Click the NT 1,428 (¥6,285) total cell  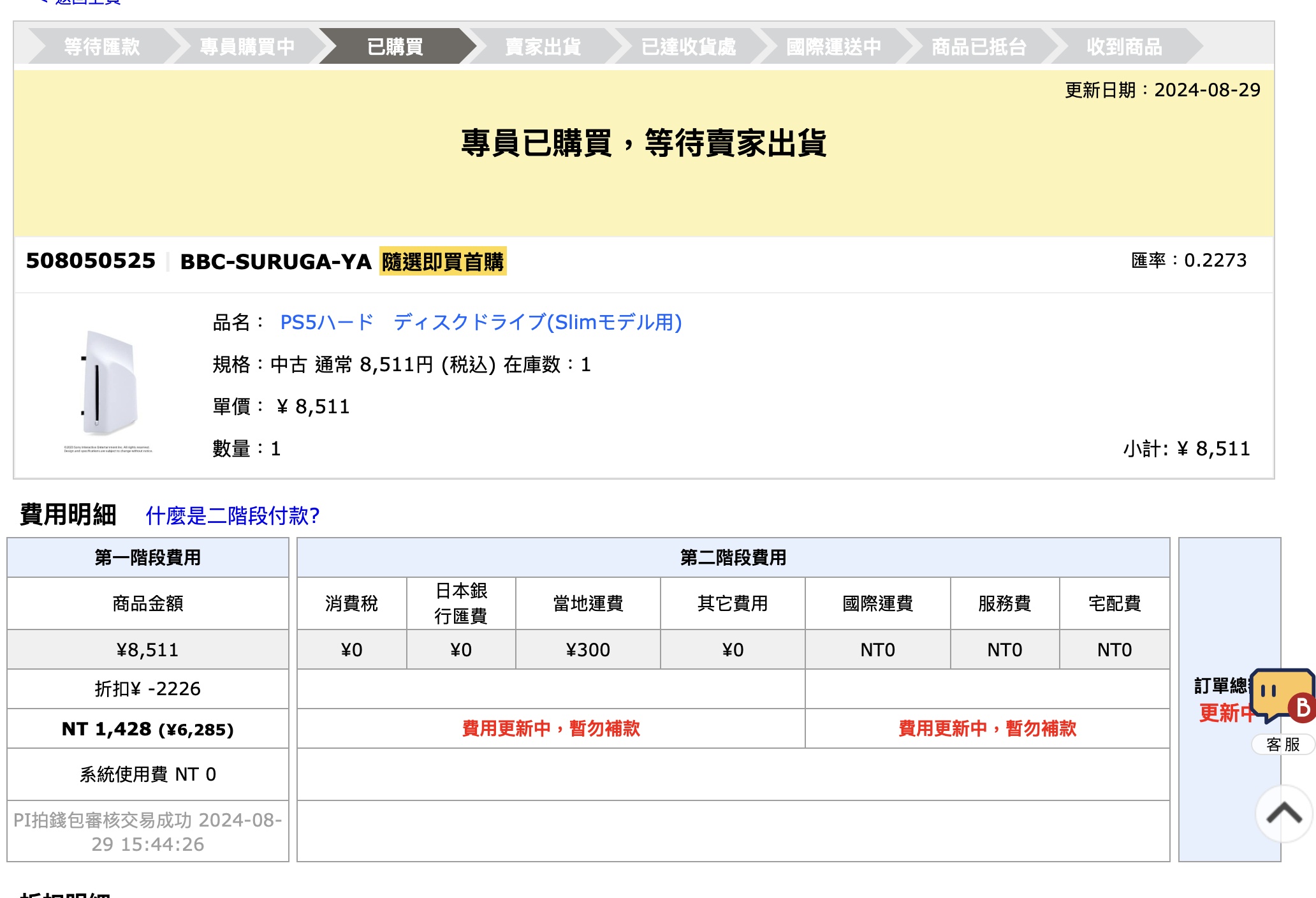(148, 729)
